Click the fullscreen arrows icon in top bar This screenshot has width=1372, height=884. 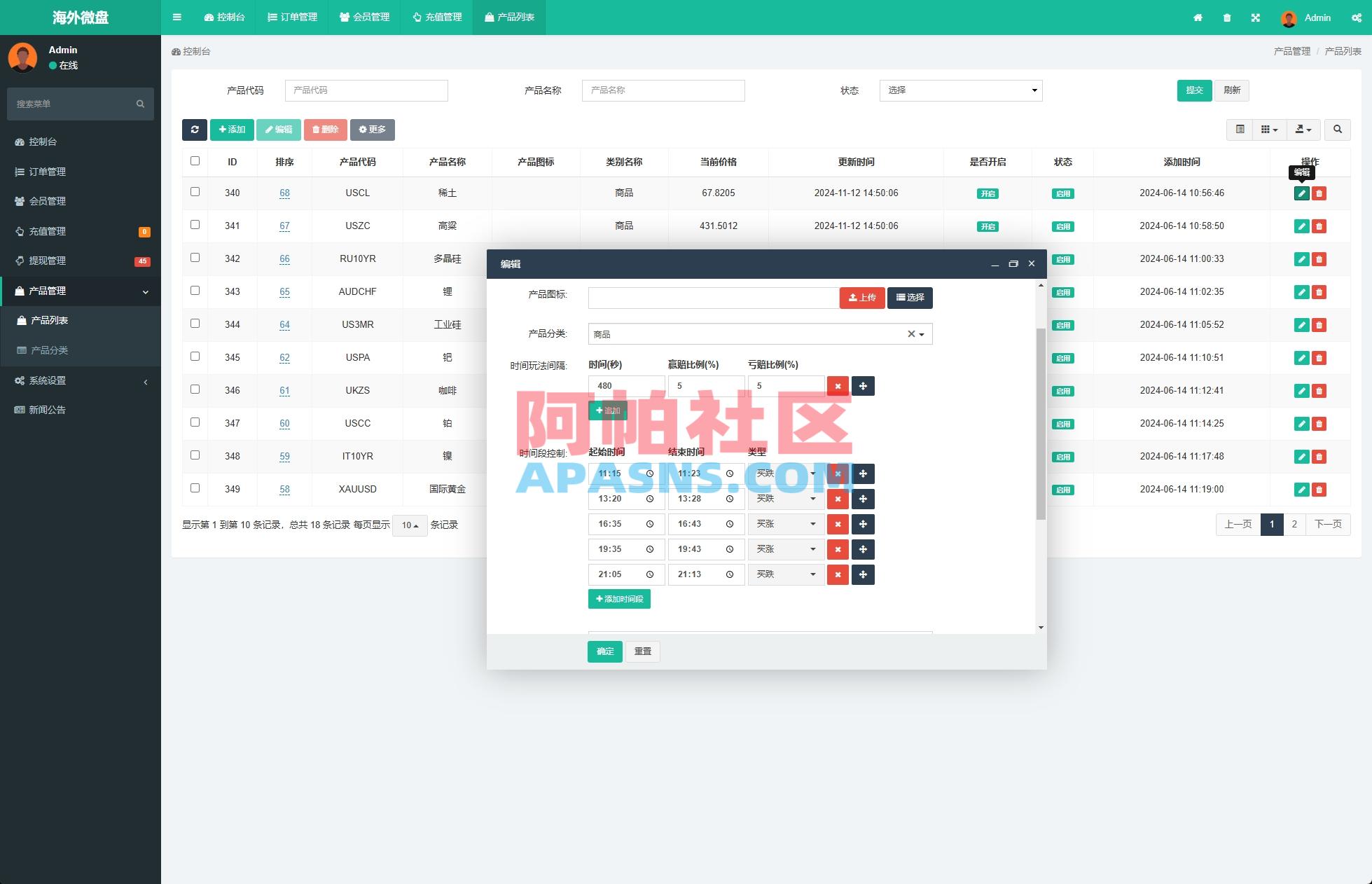[1256, 18]
